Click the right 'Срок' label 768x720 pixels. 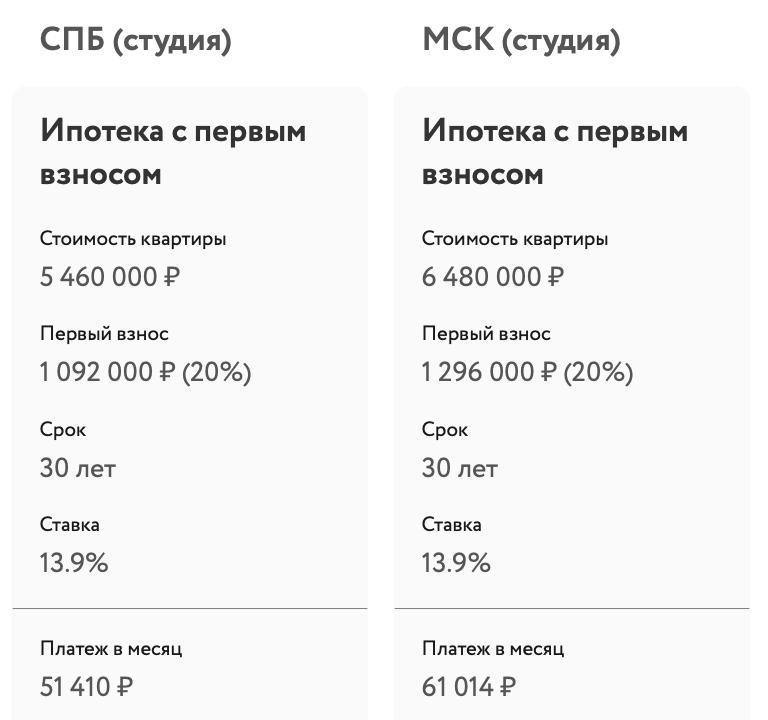[445, 430]
